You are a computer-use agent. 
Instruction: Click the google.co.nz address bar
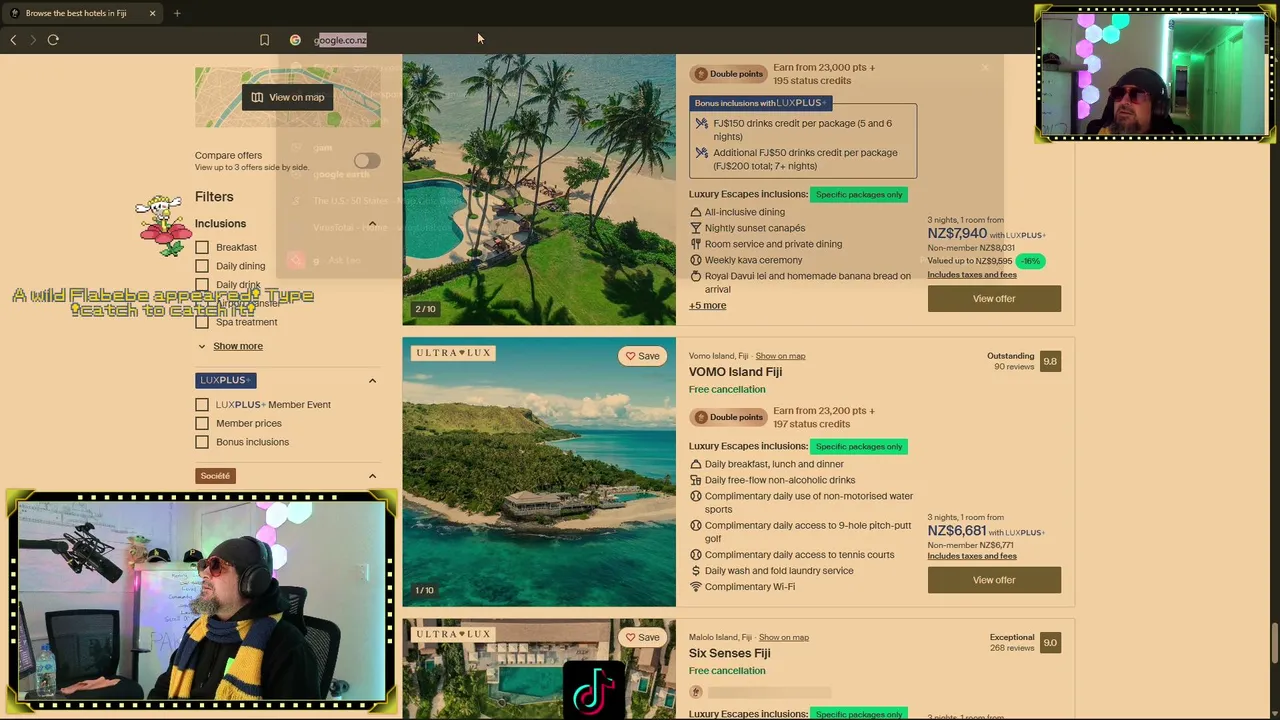point(340,40)
